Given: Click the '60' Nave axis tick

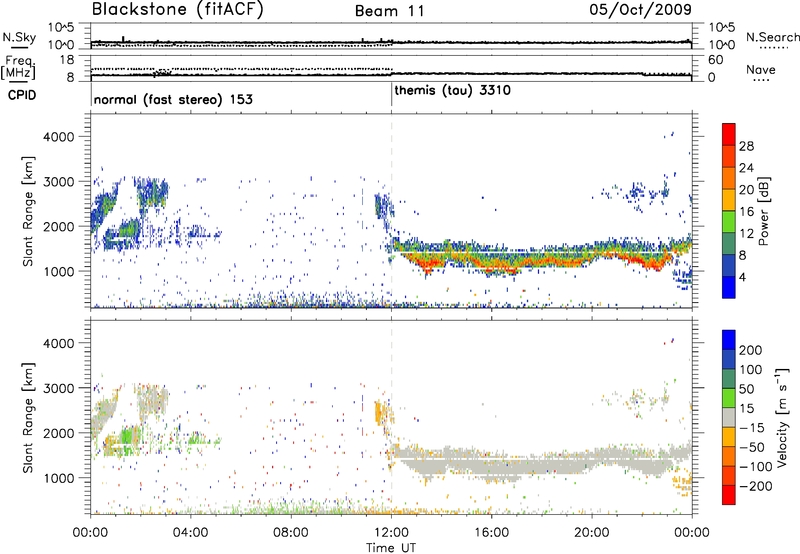Looking at the screenshot, I should coord(715,60).
